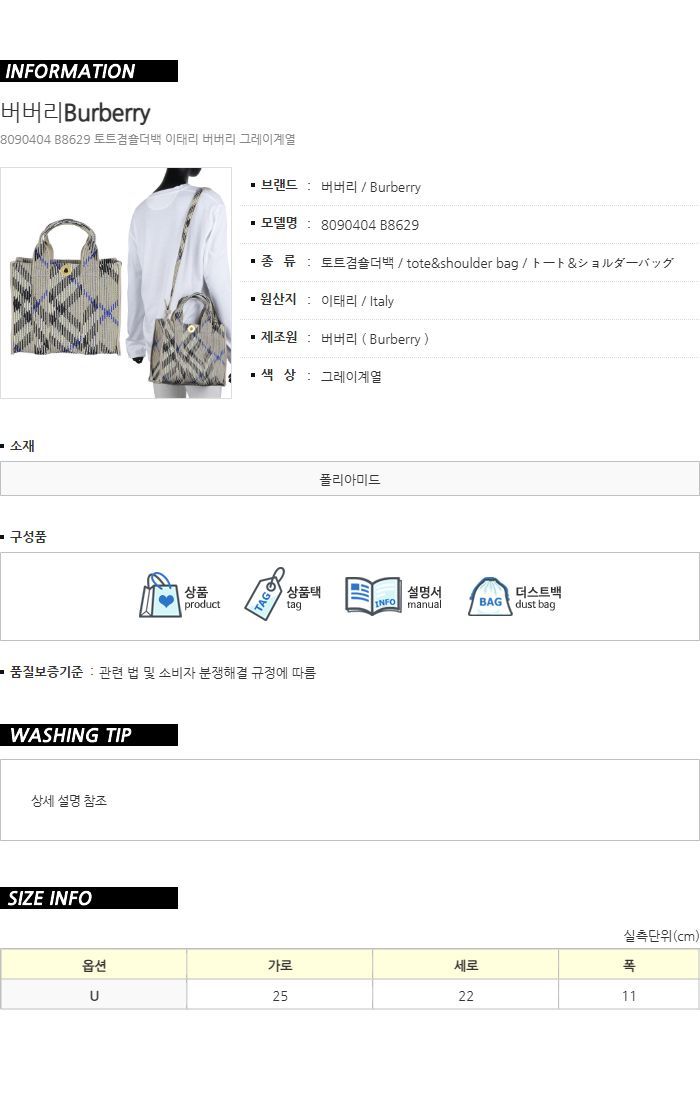Select the width value 25 cell
This screenshot has width=700, height=1095.
(279, 995)
